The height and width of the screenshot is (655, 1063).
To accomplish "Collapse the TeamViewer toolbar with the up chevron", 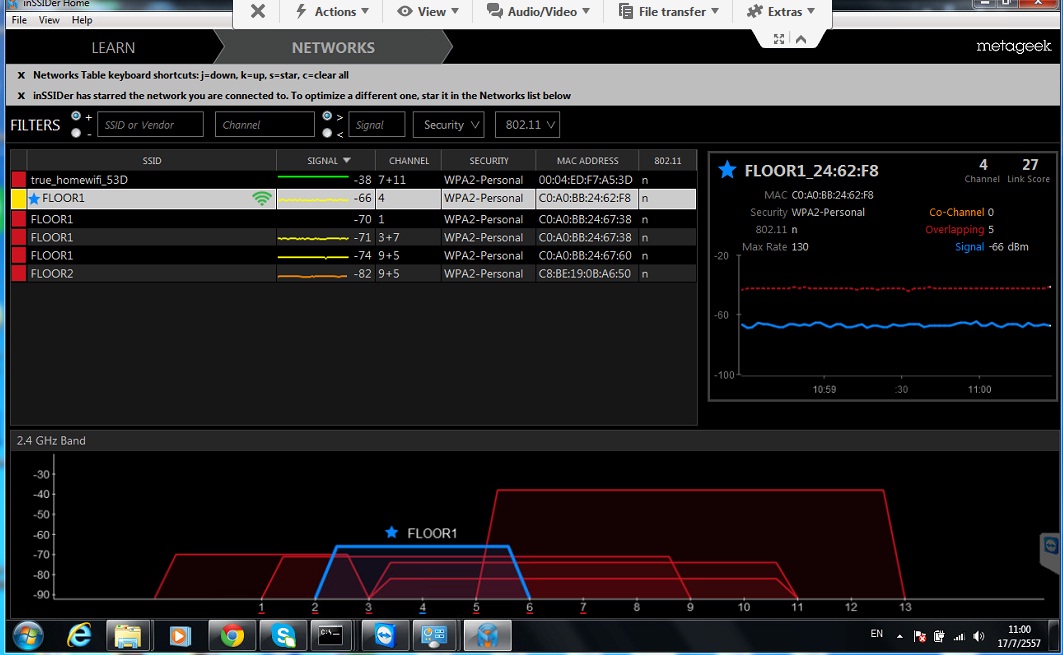I will tap(801, 39).
